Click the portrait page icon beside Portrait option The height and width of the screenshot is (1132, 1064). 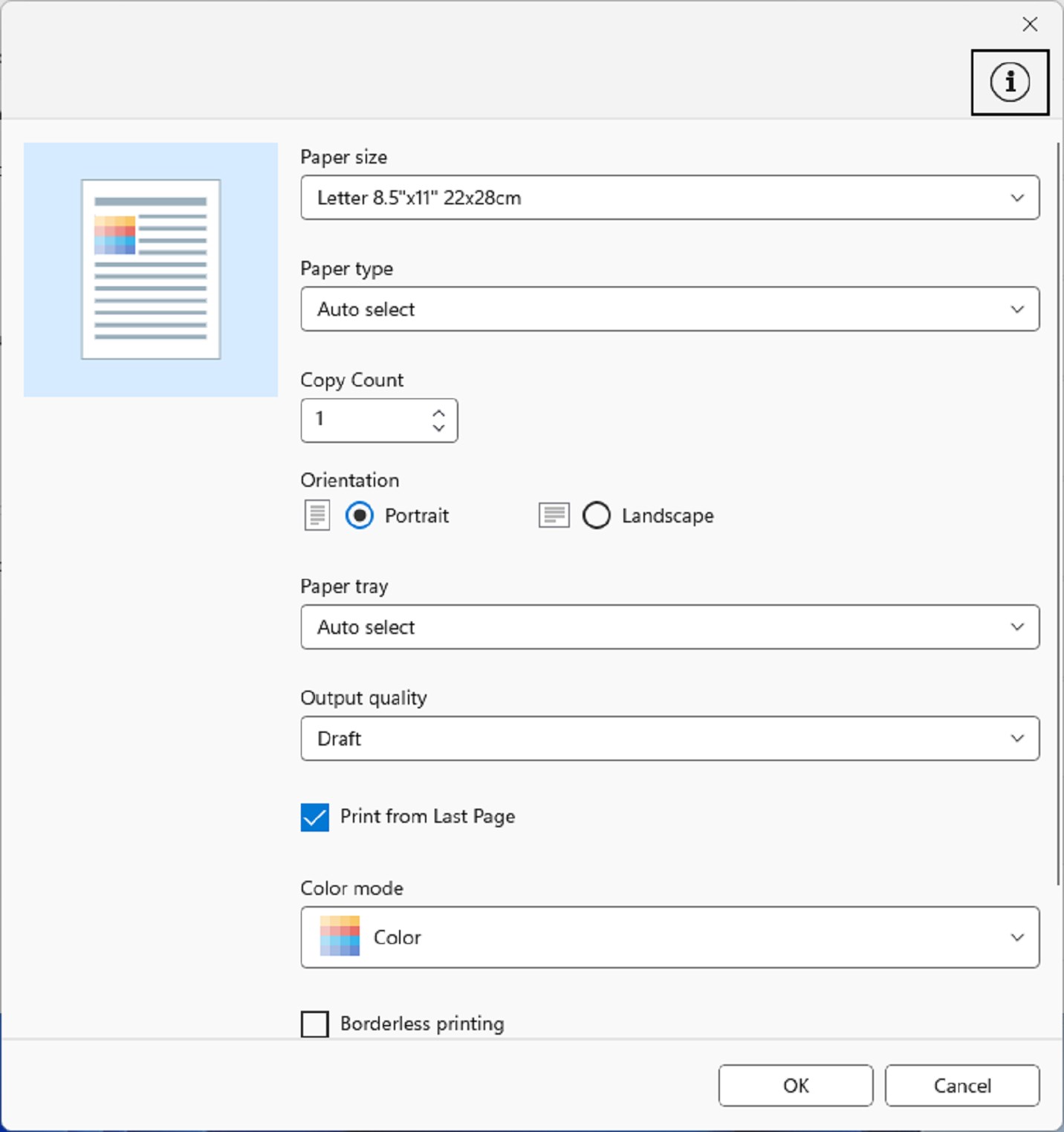point(317,515)
